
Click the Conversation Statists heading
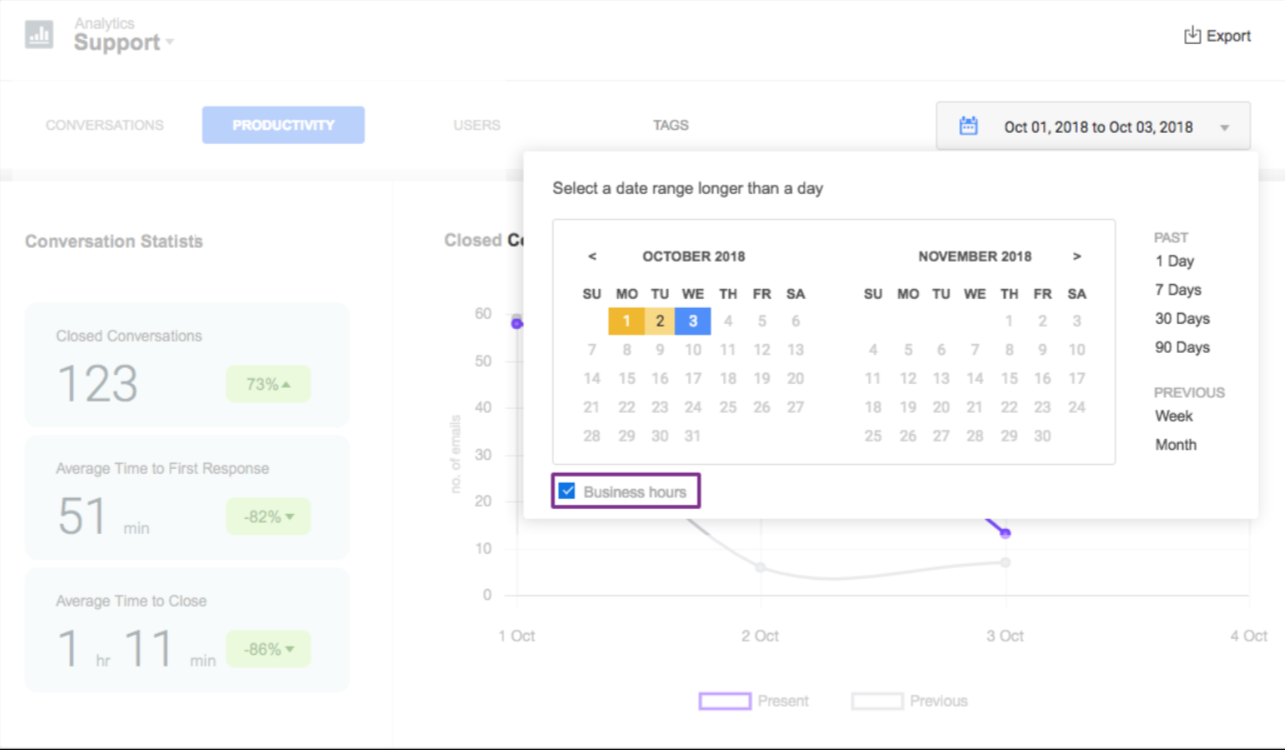click(x=114, y=241)
